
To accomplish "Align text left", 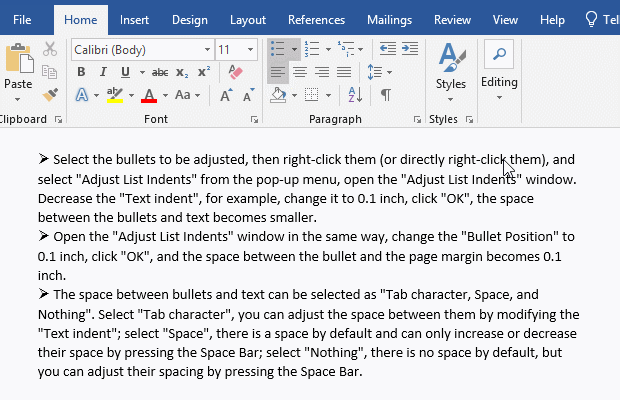I will (278, 72).
